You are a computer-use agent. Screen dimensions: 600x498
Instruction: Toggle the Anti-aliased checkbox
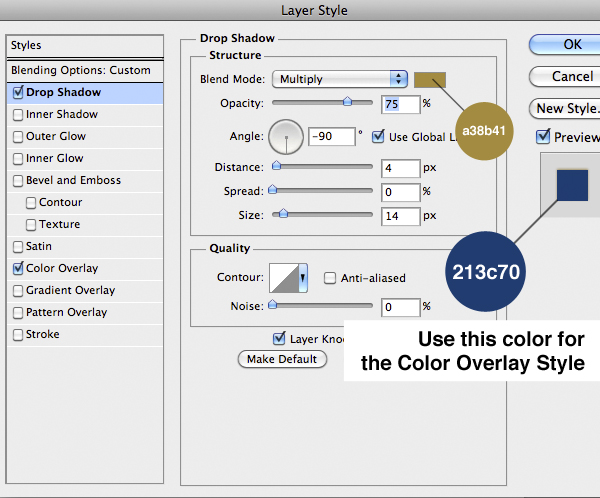coord(330,279)
